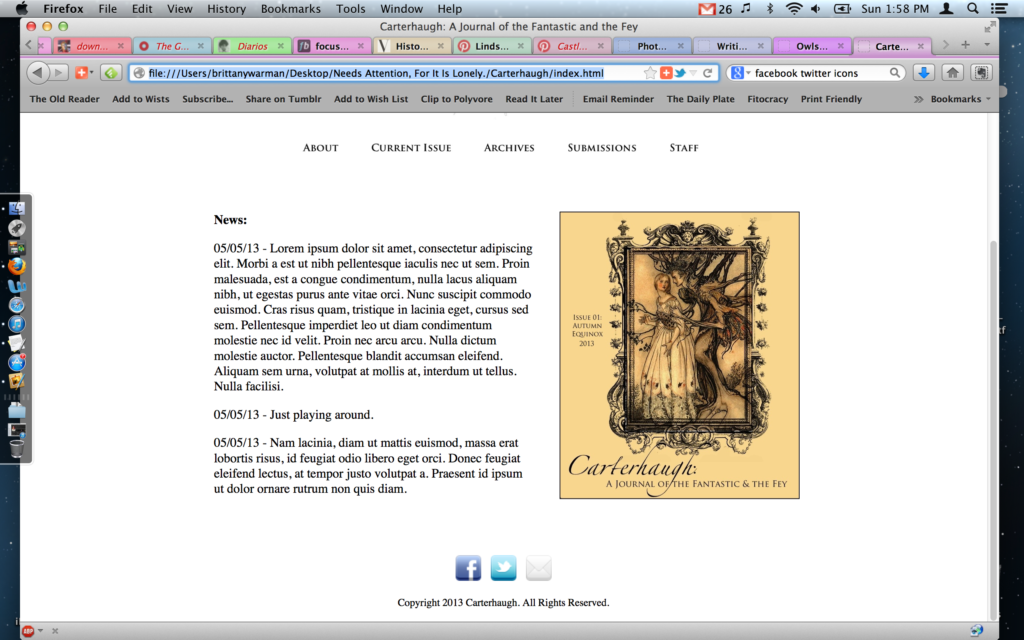Click the Adblock Plus icon in status bar

coord(27,631)
